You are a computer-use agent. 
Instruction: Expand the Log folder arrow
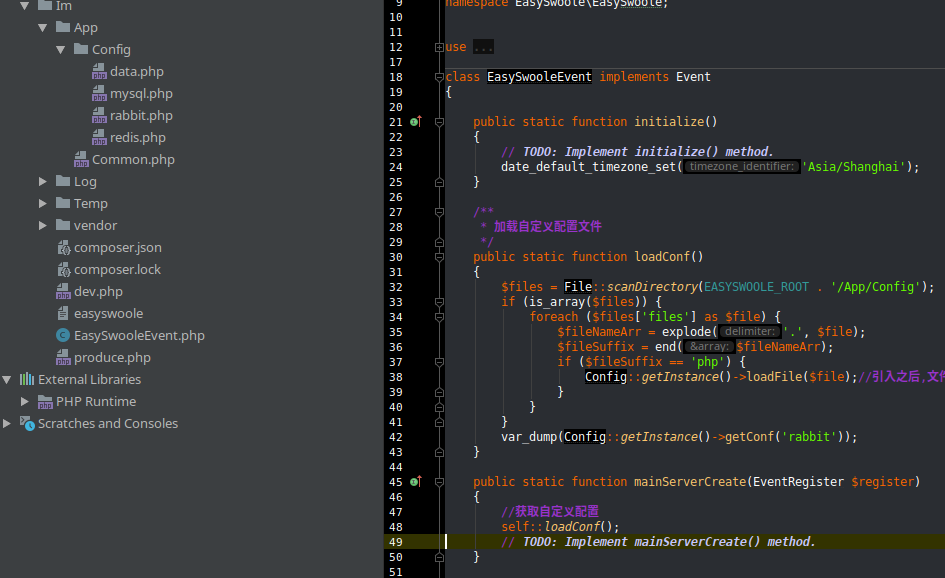click(43, 182)
